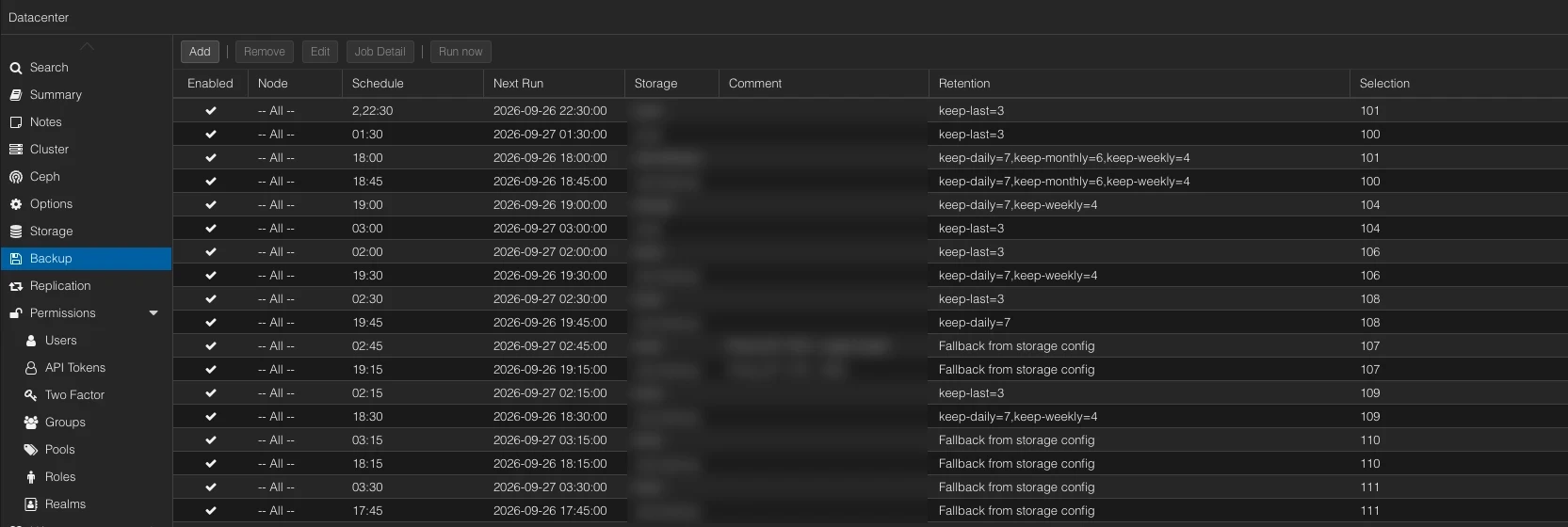Image resolution: width=1568 pixels, height=527 pixels.
Task: Click the Ceph icon in sidebar
Action: [16, 177]
